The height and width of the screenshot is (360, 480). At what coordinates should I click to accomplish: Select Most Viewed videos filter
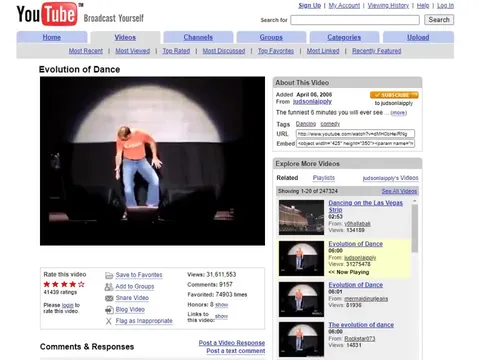coord(133,51)
